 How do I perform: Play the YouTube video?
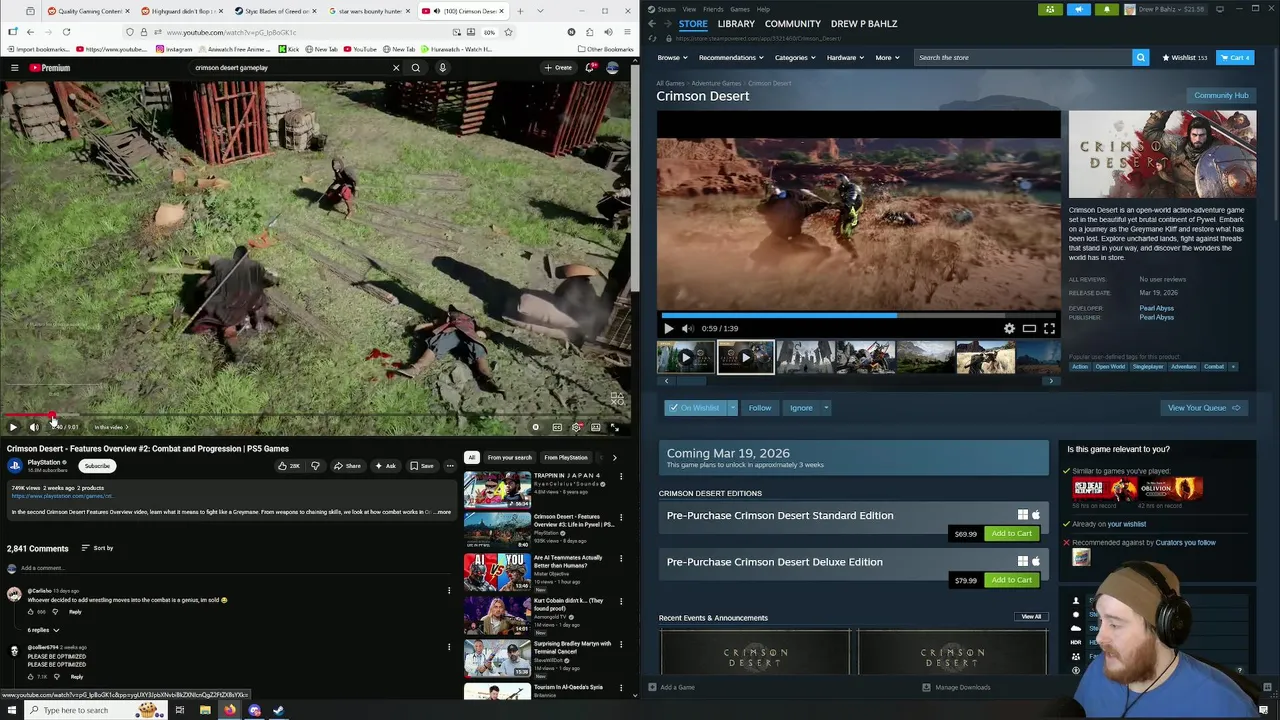(x=13, y=428)
